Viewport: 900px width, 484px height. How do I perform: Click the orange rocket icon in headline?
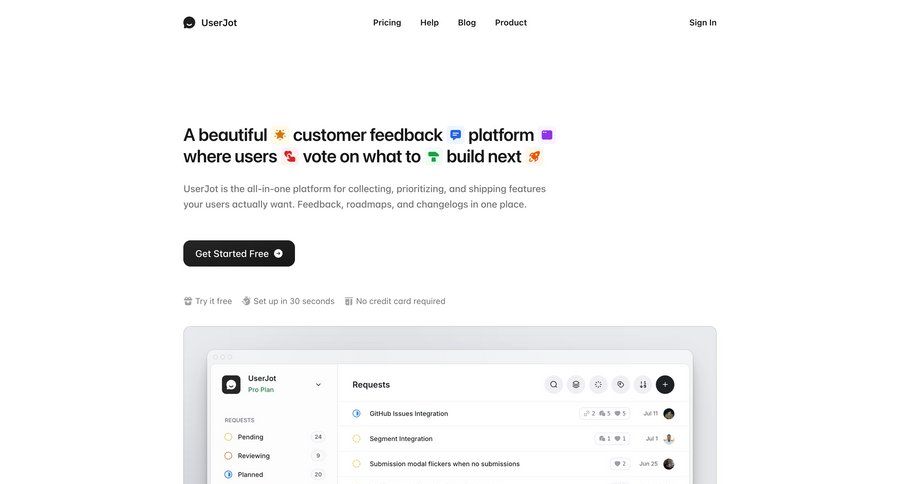pos(534,157)
